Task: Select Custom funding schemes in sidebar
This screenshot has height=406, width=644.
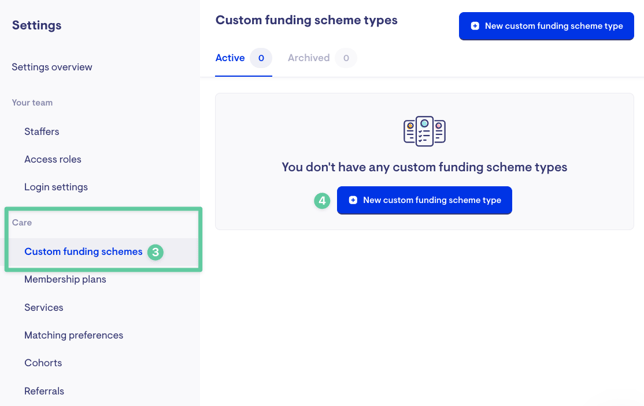Action: click(x=83, y=251)
